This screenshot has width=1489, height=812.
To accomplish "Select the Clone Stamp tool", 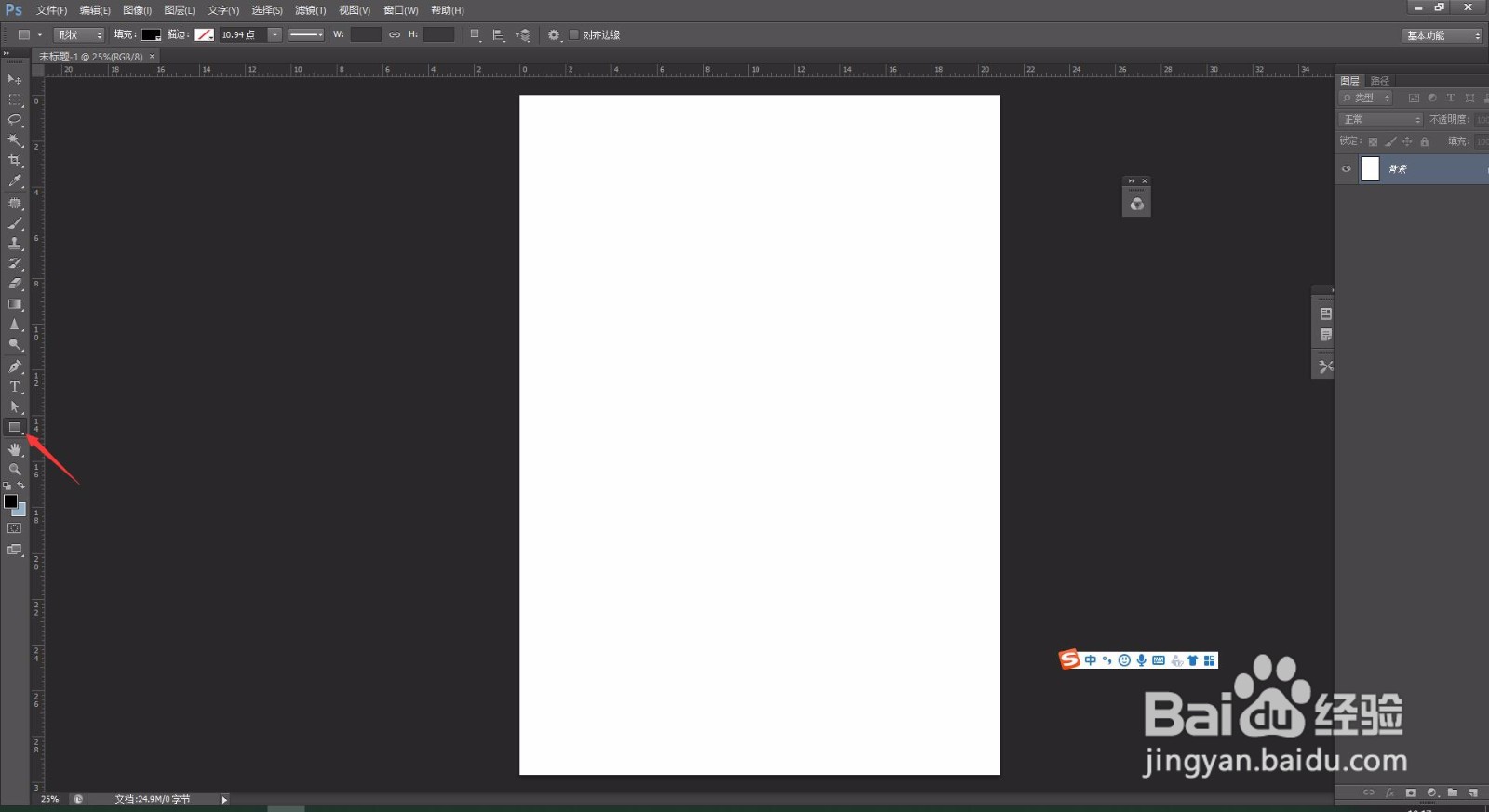I will [x=14, y=244].
